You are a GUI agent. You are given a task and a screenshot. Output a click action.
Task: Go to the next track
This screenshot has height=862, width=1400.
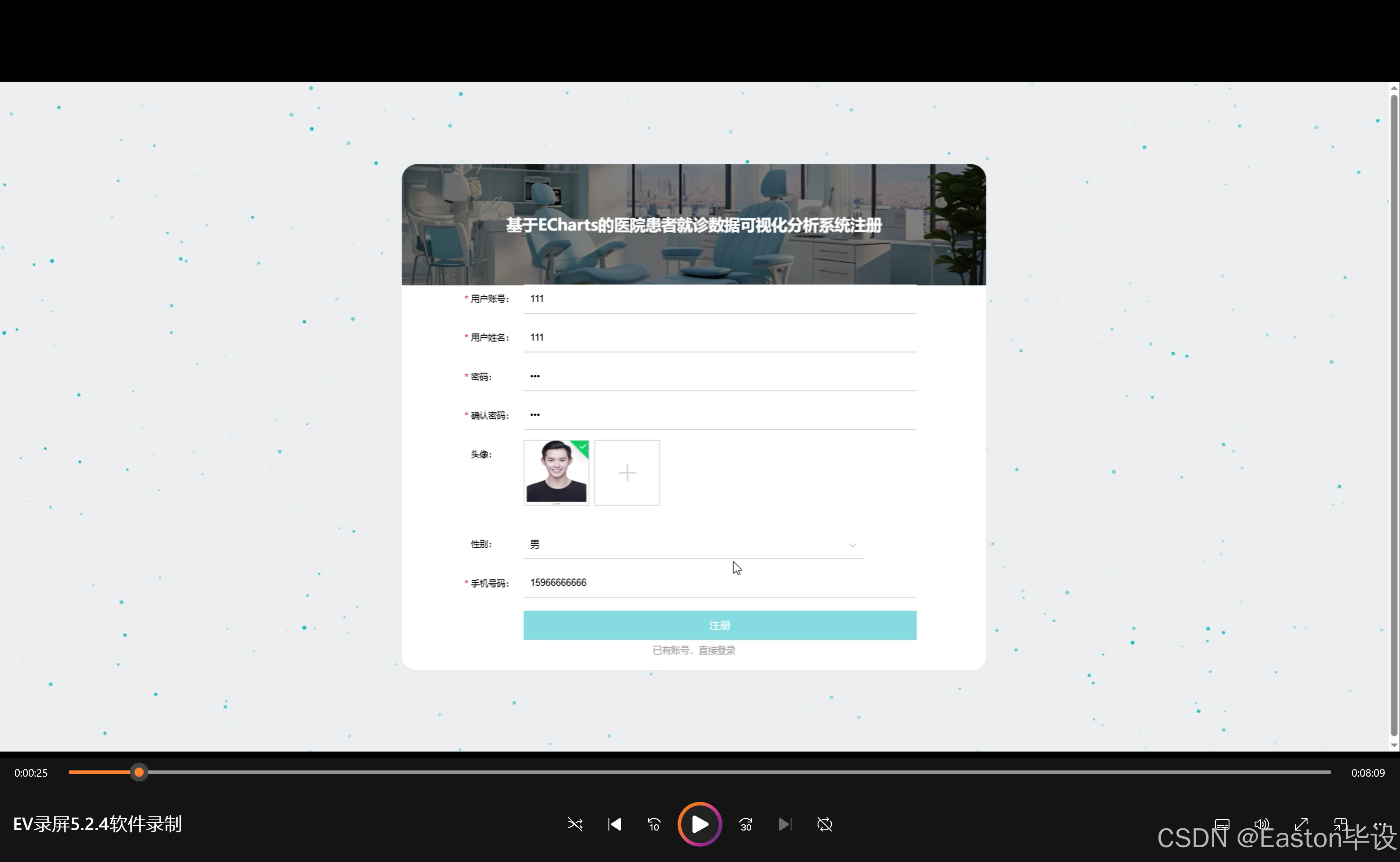(x=785, y=824)
